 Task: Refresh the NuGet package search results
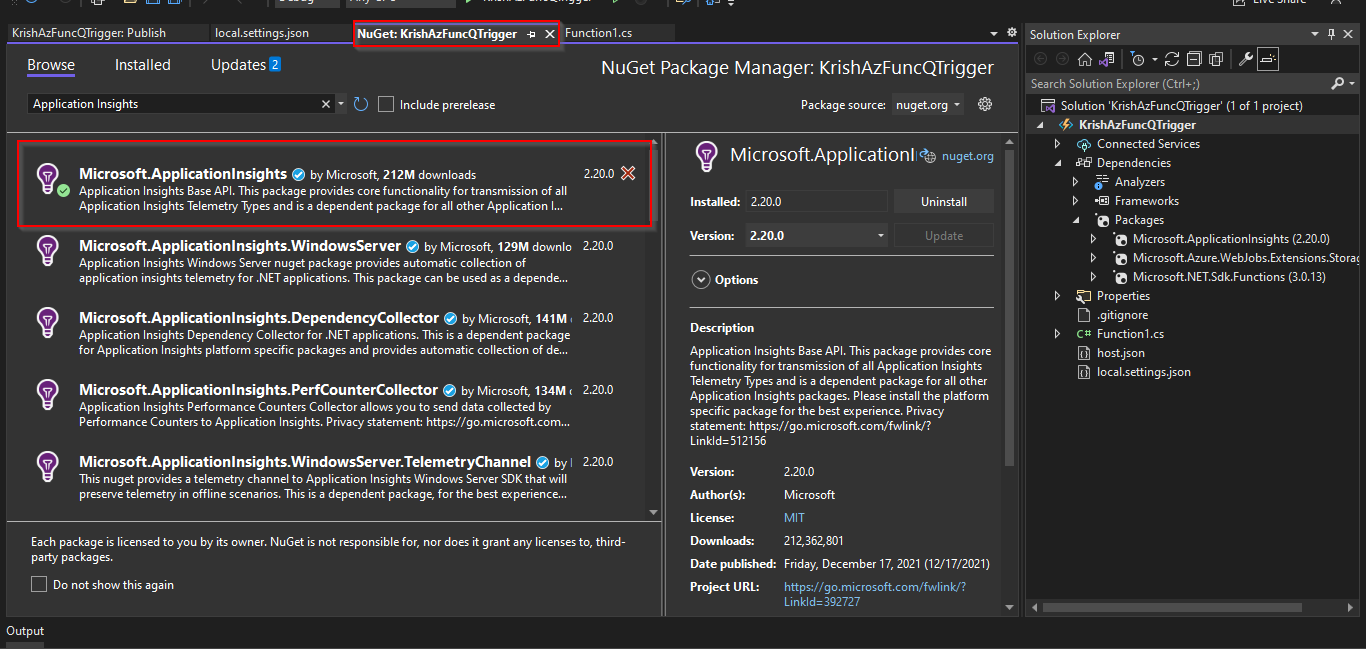pos(361,104)
